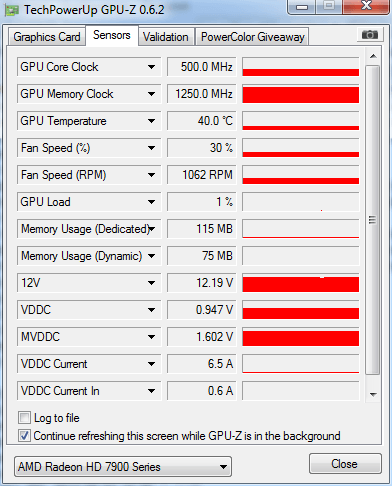The height and width of the screenshot is (486, 392).
Task: Click the Close button
Action: [x=345, y=464]
